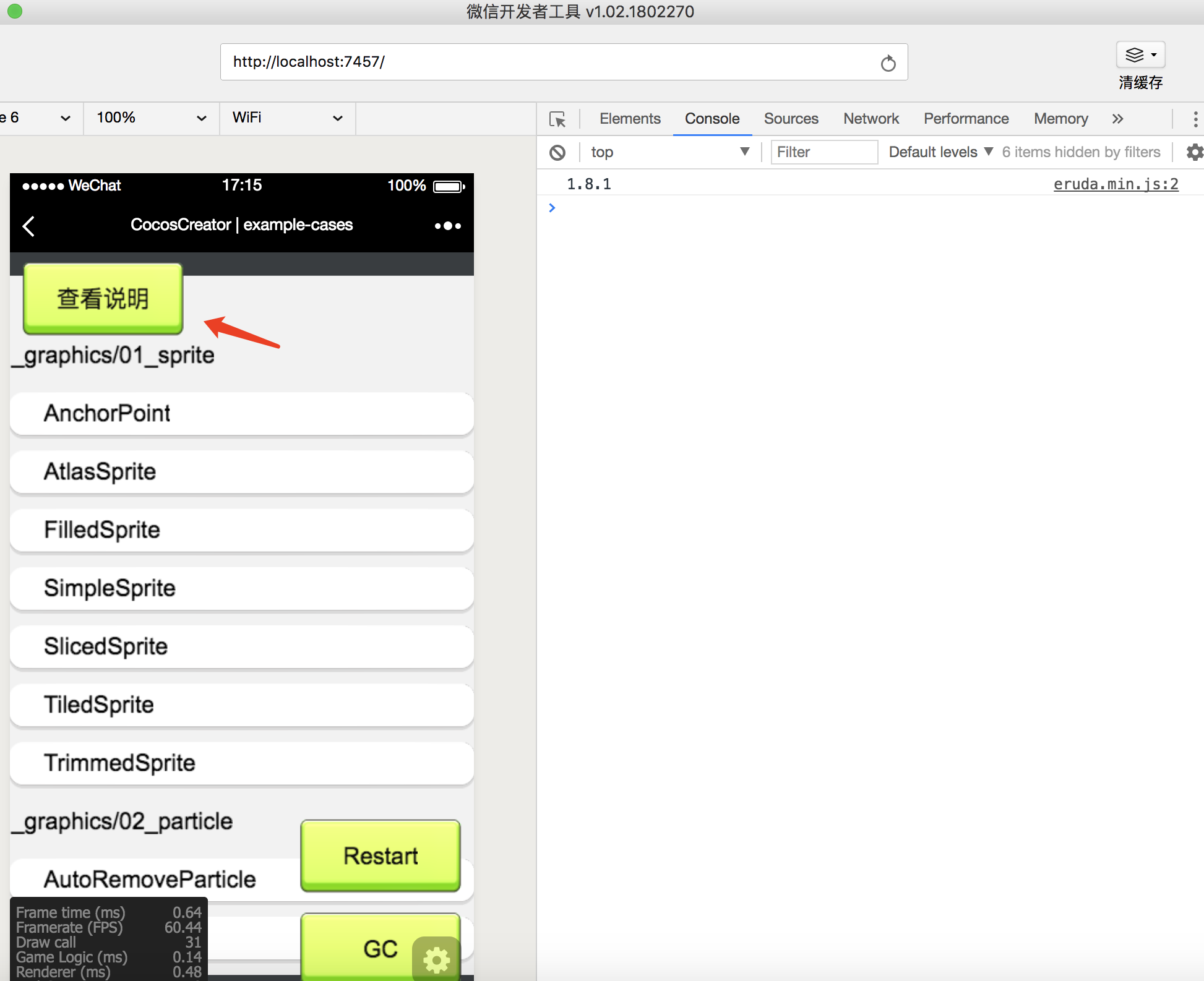The image size is (1204, 981).
Task: Show more DevTools tabs chevron
Action: point(1117,119)
